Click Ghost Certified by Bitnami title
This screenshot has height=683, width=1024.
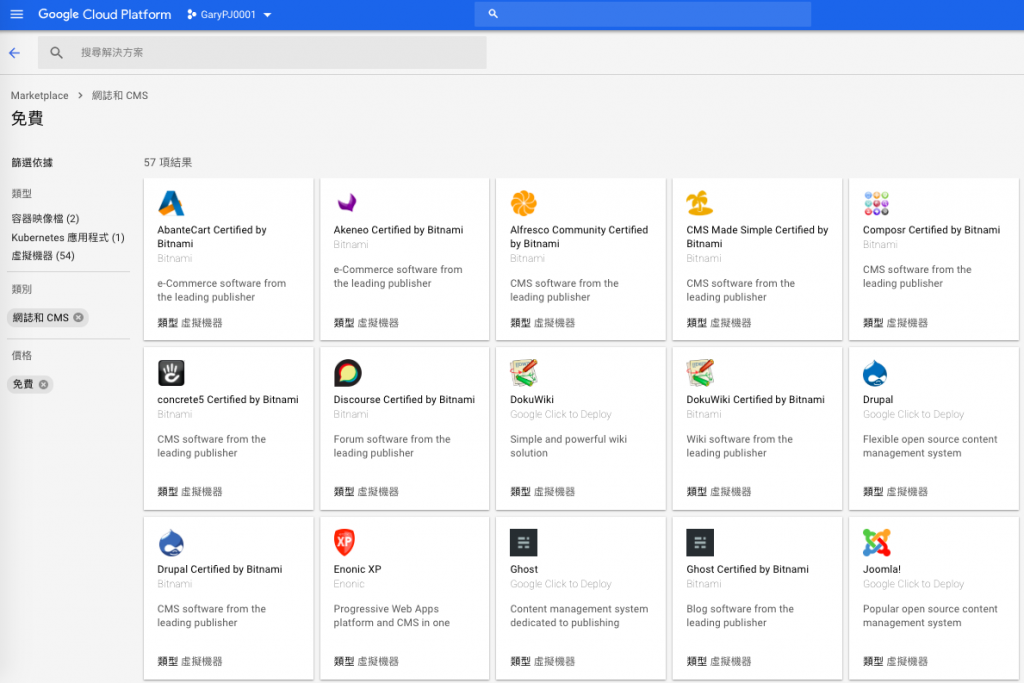747,569
